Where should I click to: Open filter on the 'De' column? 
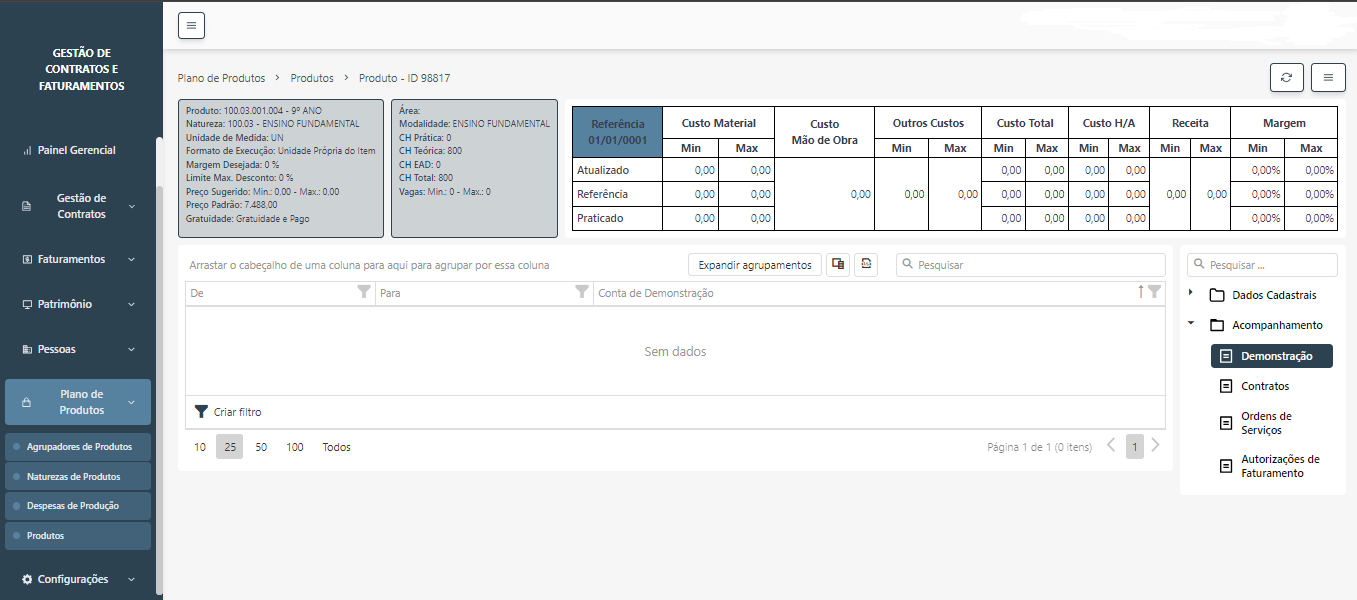pyautogui.click(x=364, y=292)
